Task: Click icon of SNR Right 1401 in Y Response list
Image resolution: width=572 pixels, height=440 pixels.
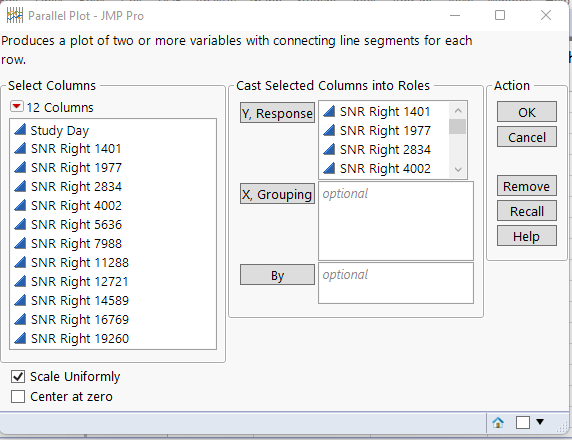Action: click(x=329, y=111)
